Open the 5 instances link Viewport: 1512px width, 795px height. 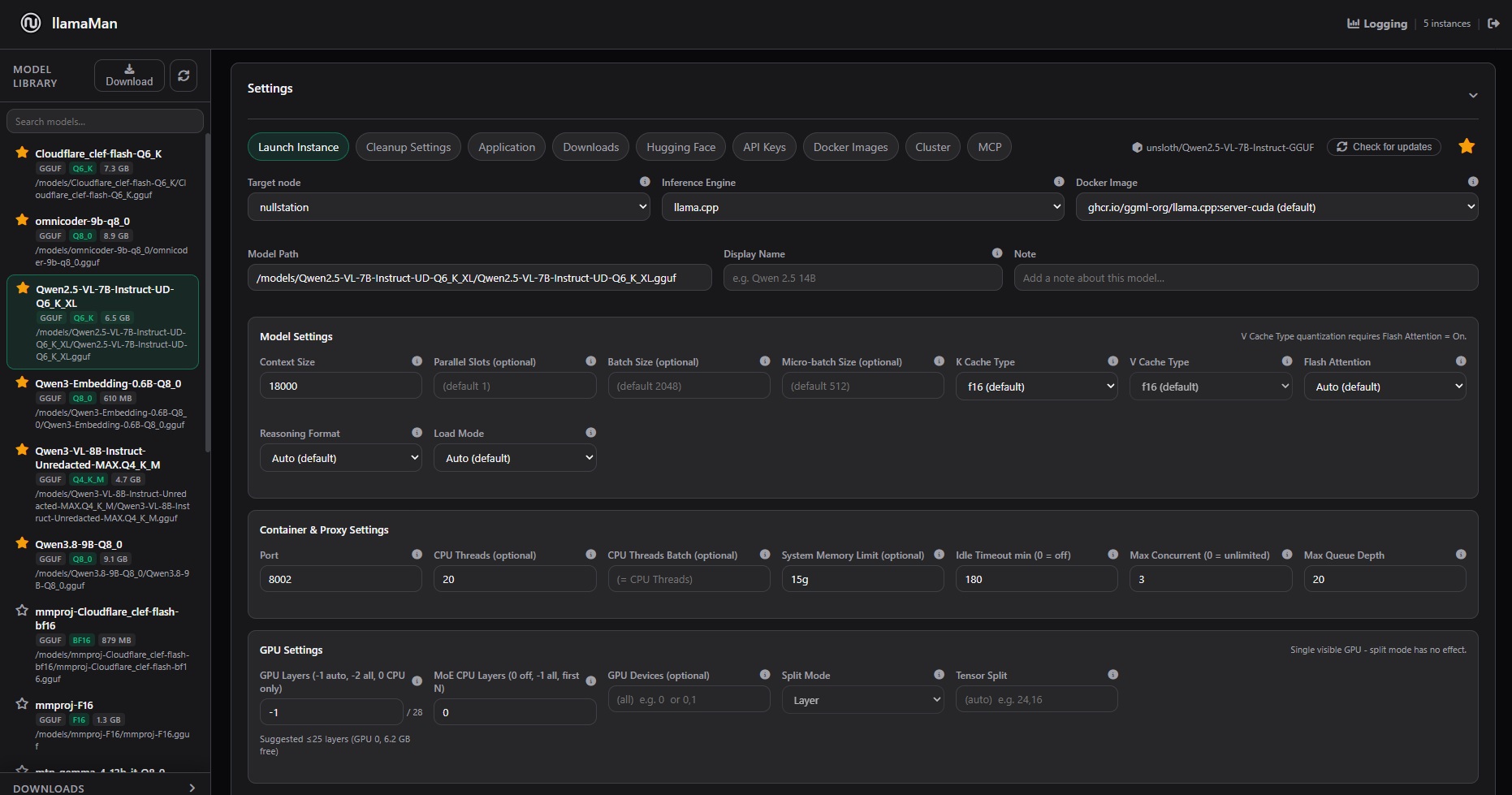click(x=1446, y=24)
